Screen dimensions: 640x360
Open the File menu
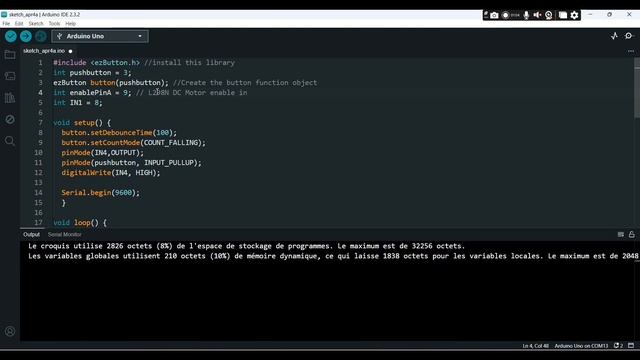(6, 24)
